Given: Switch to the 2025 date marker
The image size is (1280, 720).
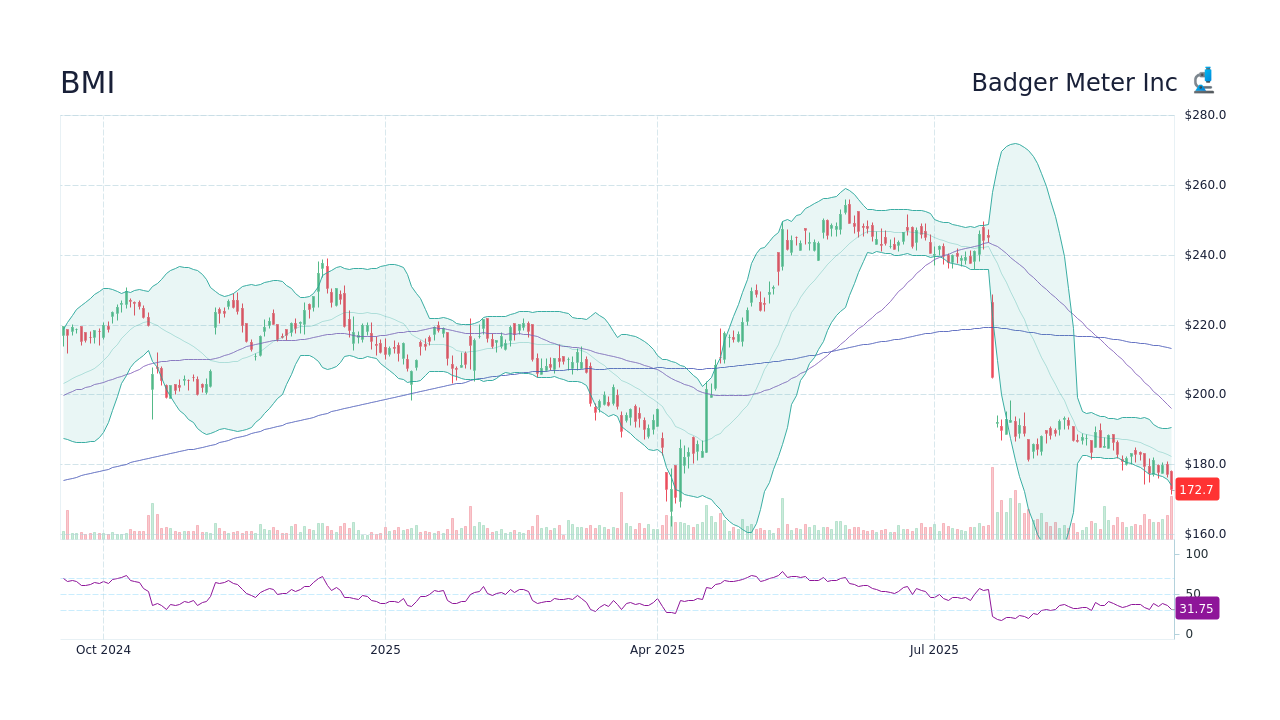Looking at the screenshot, I should [x=384, y=649].
